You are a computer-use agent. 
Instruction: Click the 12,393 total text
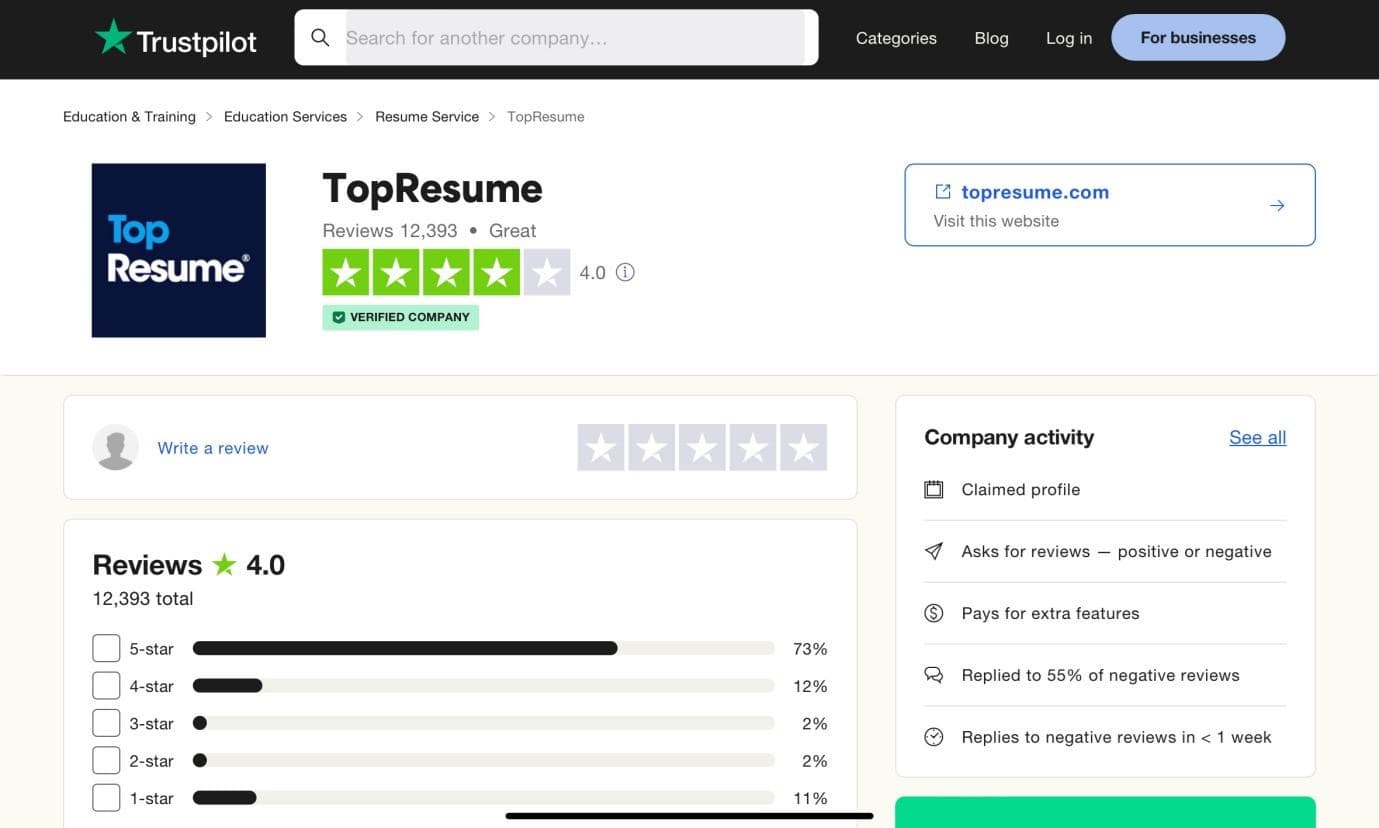143,599
